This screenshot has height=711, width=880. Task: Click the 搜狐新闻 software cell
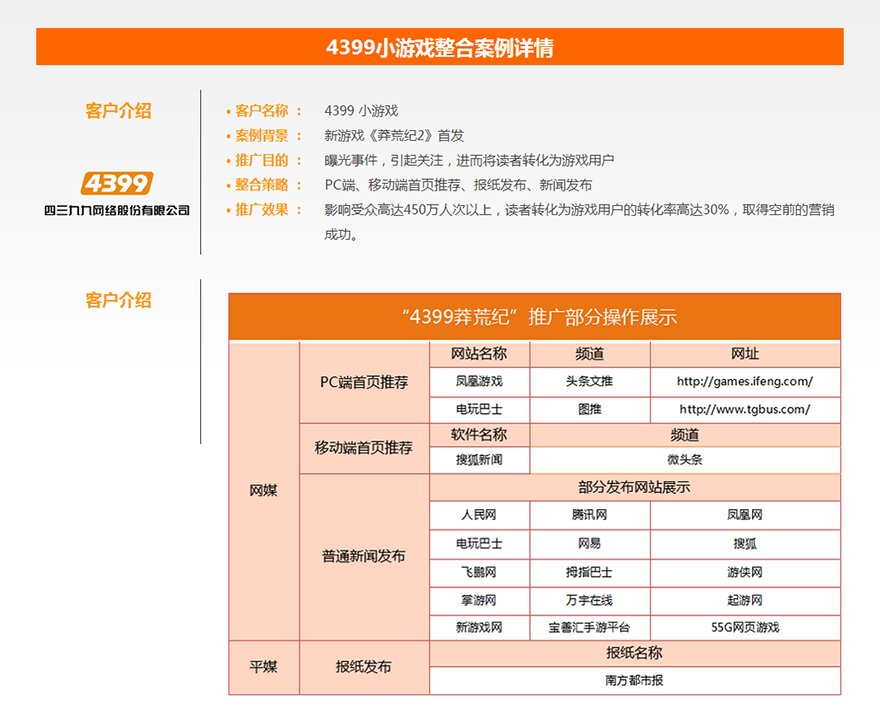click(481, 458)
